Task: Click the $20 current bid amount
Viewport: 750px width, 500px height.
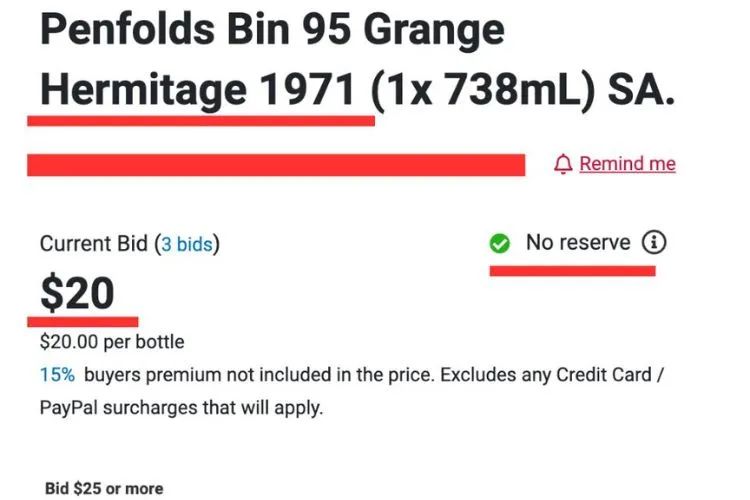Action: [x=77, y=293]
